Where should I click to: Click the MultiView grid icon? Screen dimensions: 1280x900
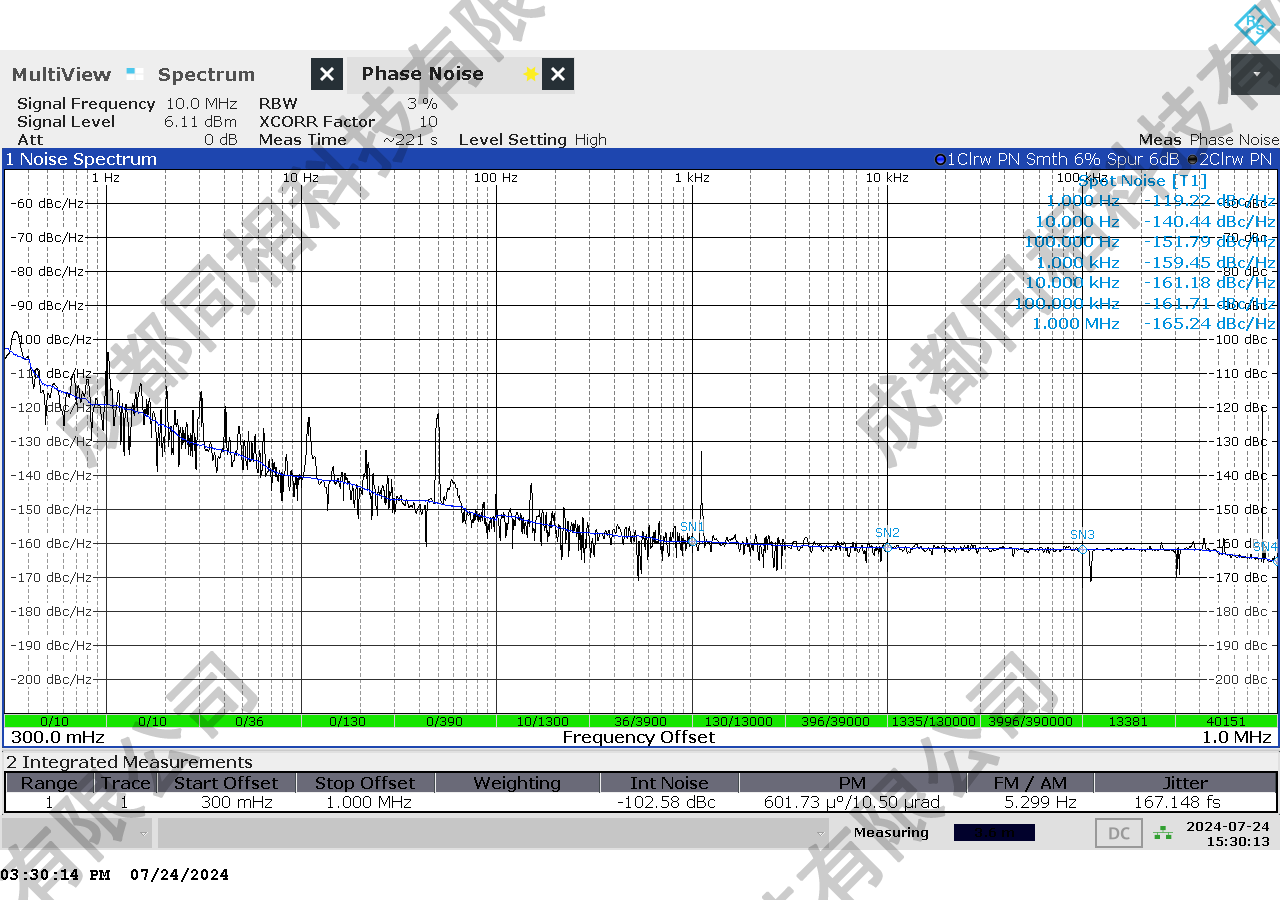(x=135, y=74)
